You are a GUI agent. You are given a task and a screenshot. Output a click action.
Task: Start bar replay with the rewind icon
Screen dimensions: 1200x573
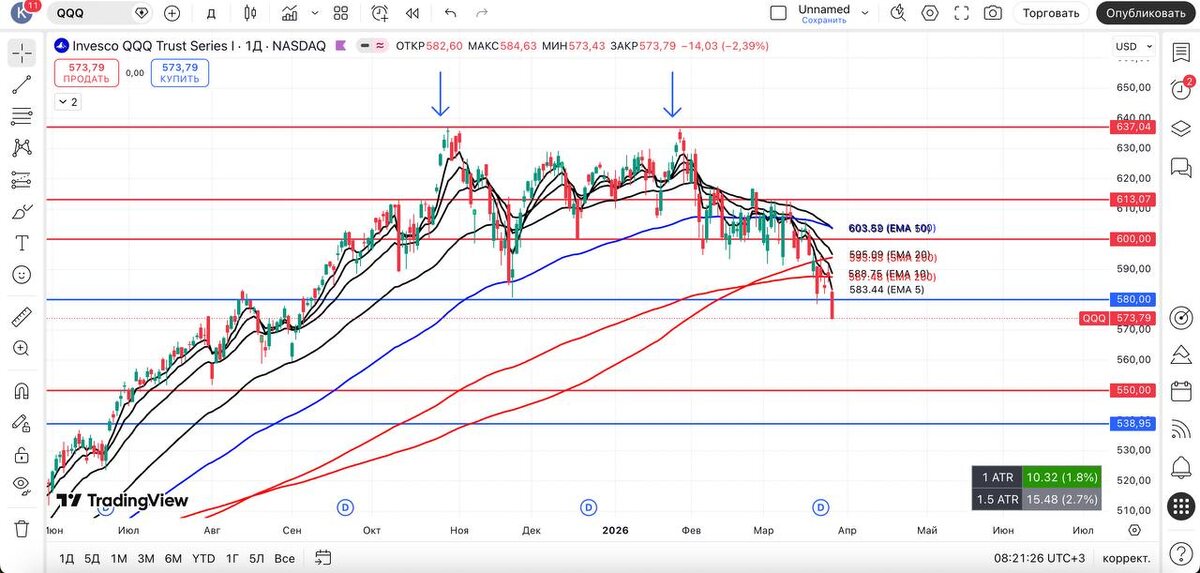[x=412, y=13]
